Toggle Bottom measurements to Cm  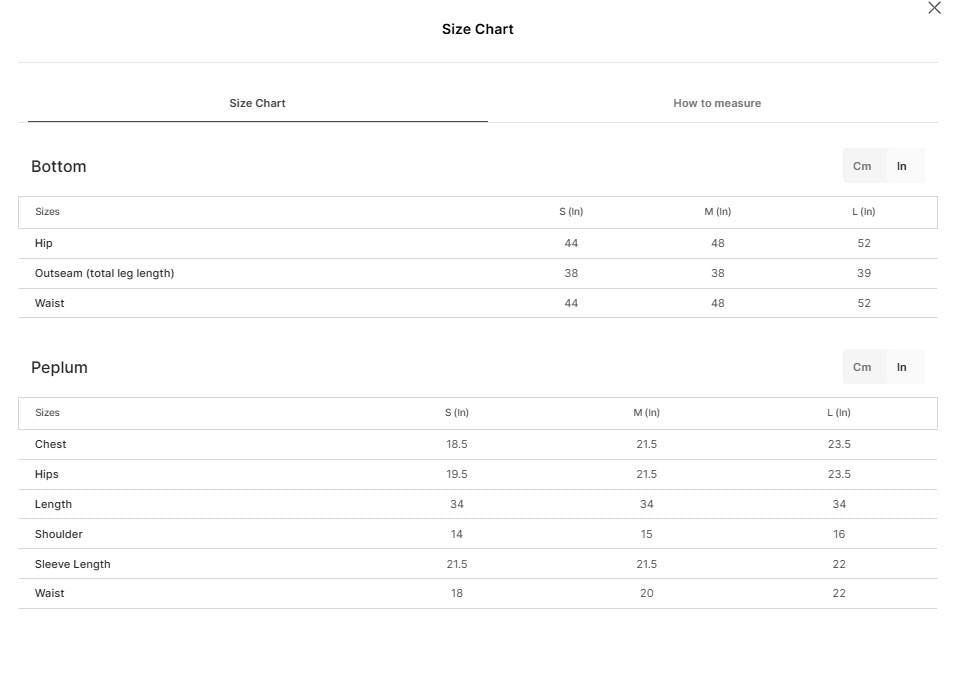point(862,166)
